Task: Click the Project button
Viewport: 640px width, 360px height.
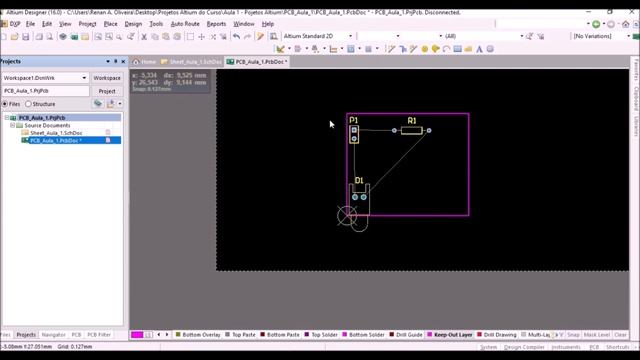Action: 107,91
